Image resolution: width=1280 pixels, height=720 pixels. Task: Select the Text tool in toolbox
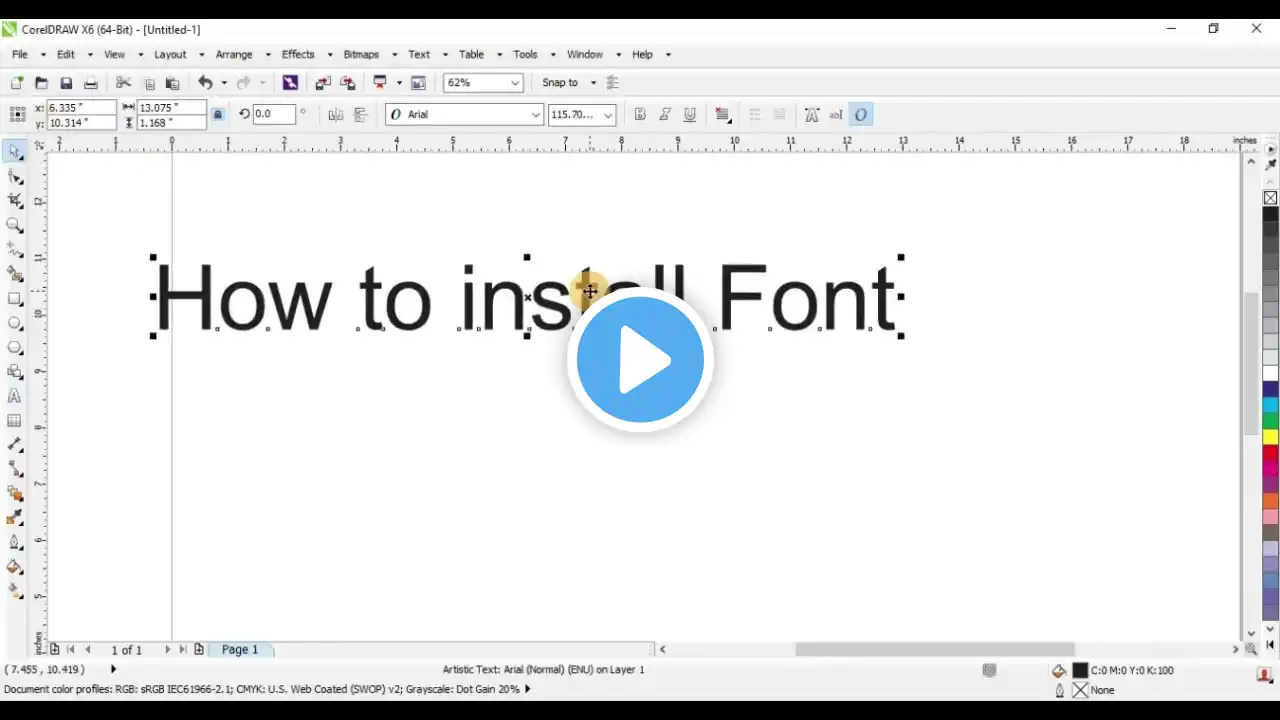click(15, 396)
